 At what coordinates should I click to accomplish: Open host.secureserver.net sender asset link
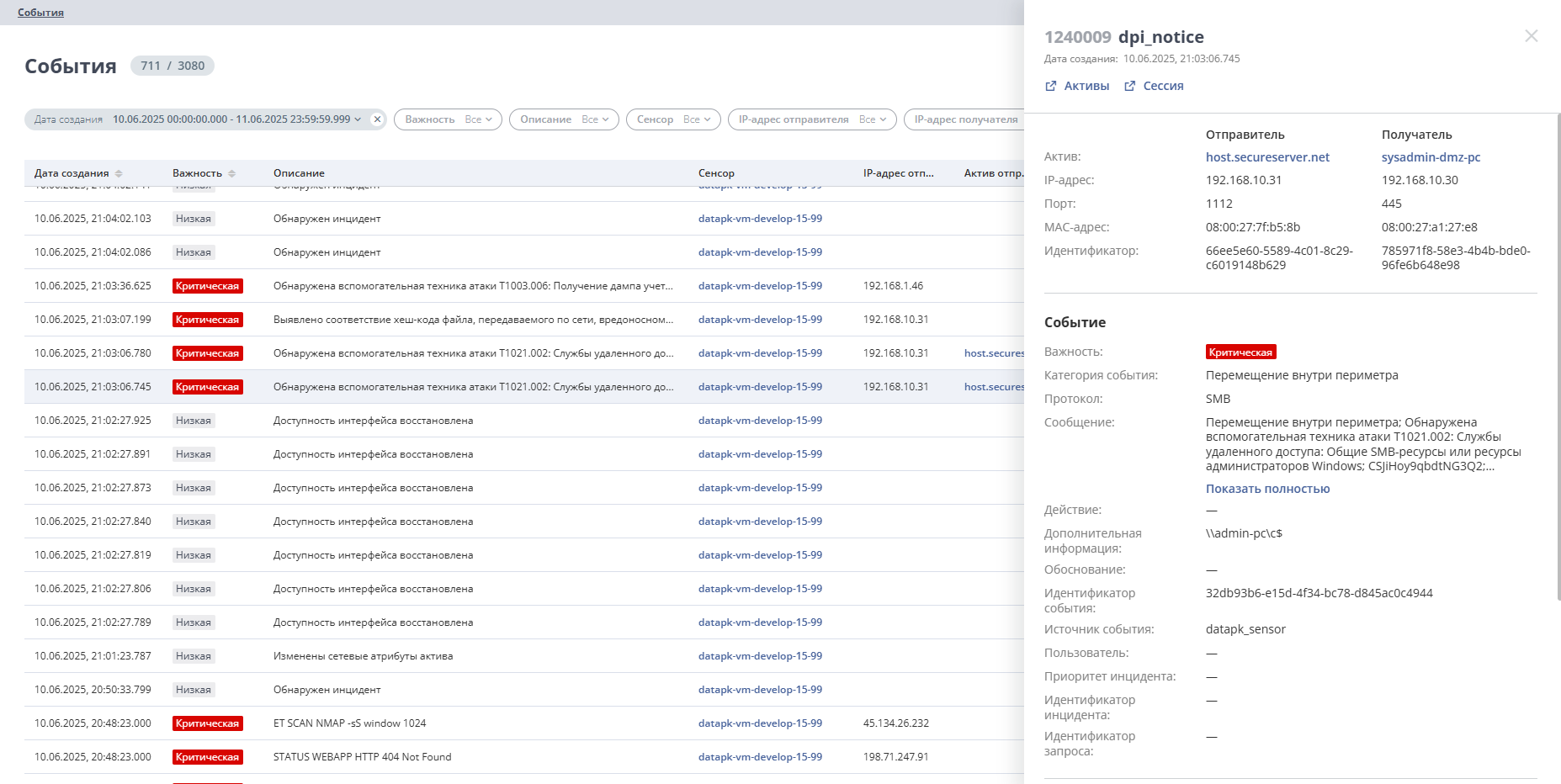[x=1267, y=157]
